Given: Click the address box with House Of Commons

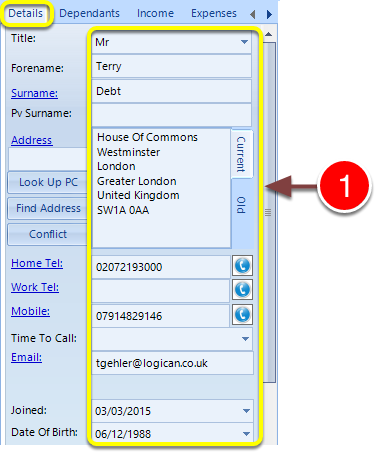Looking at the screenshot, I should click(161, 188).
